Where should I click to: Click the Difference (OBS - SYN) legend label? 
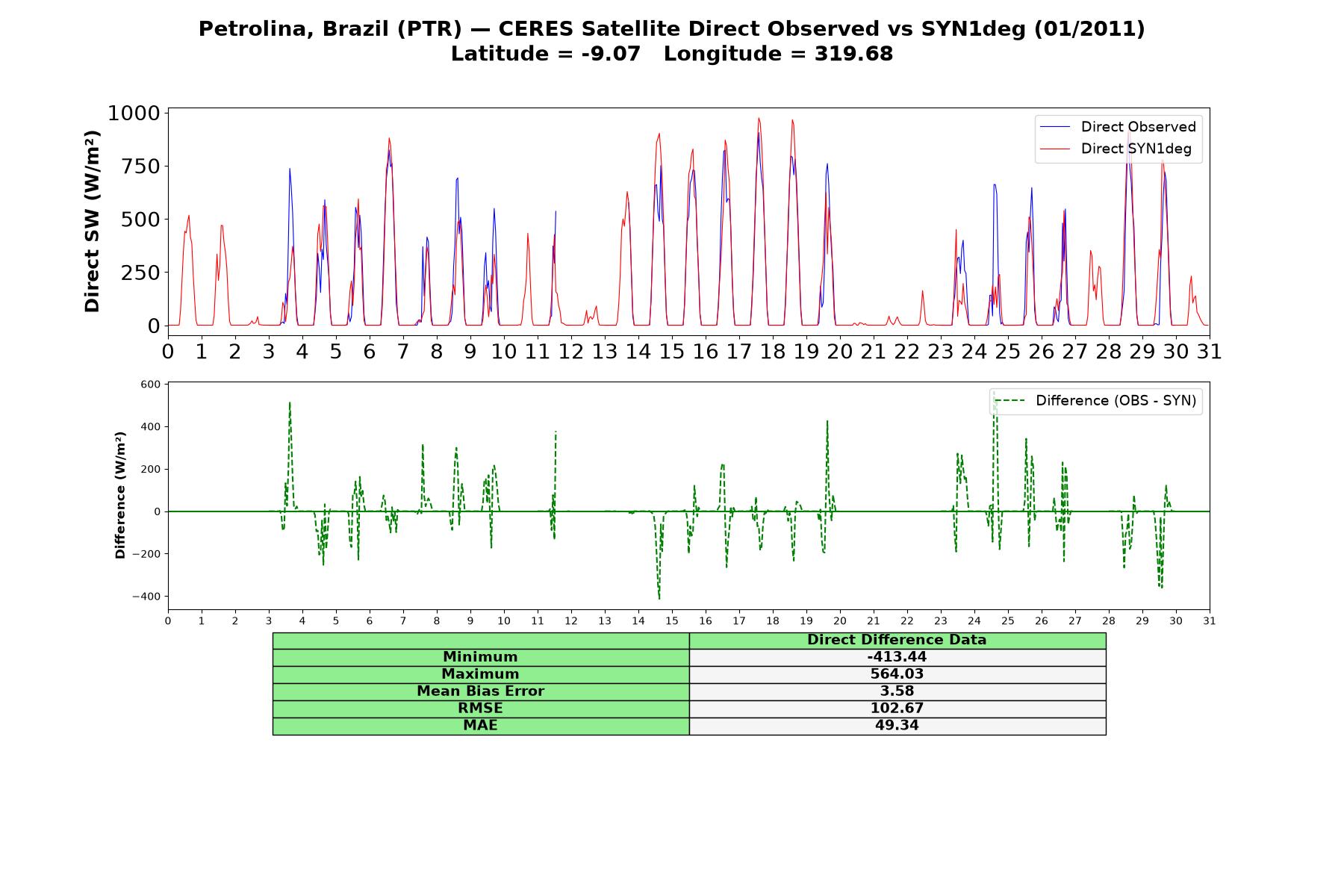coord(1116,401)
